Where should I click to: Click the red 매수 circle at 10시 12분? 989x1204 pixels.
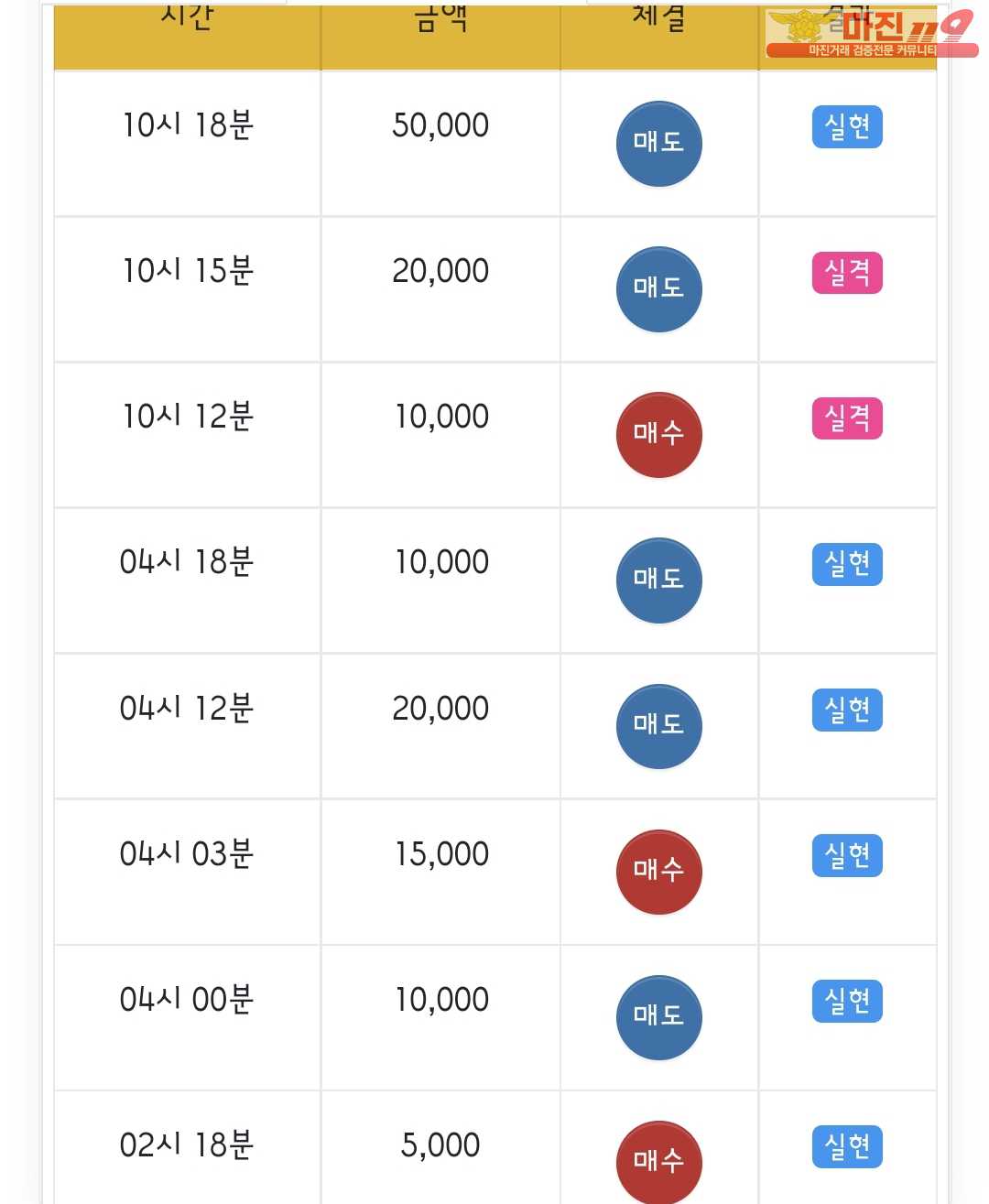click(659, 435)
